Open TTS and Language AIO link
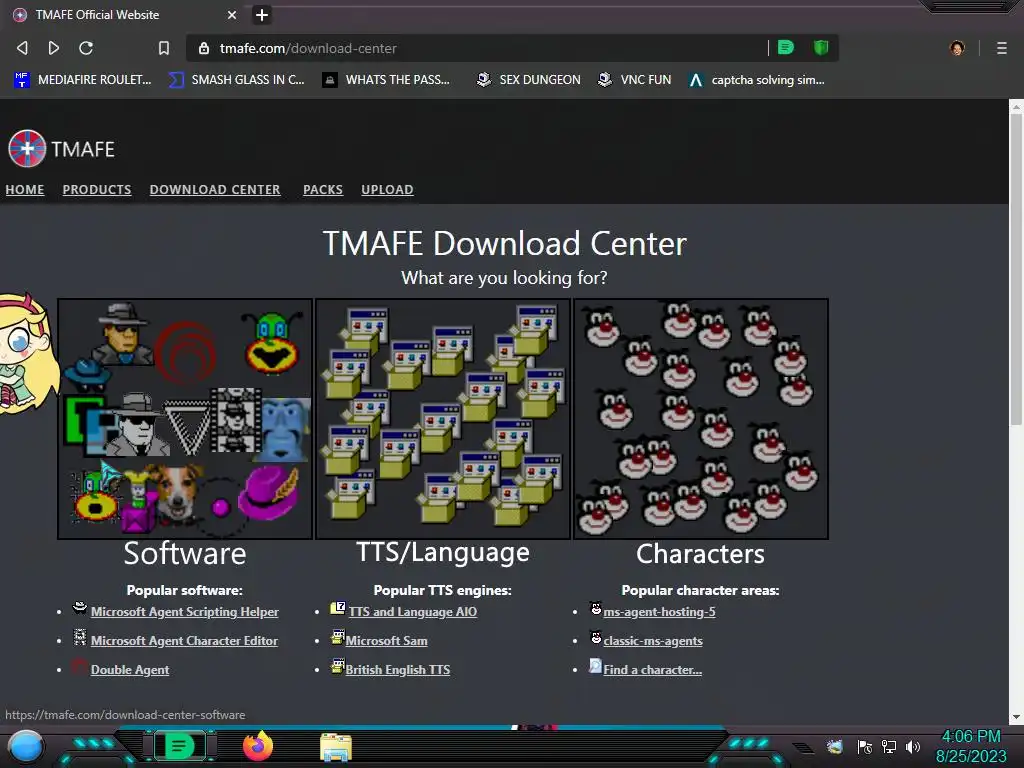 click(x=413, y=612)
